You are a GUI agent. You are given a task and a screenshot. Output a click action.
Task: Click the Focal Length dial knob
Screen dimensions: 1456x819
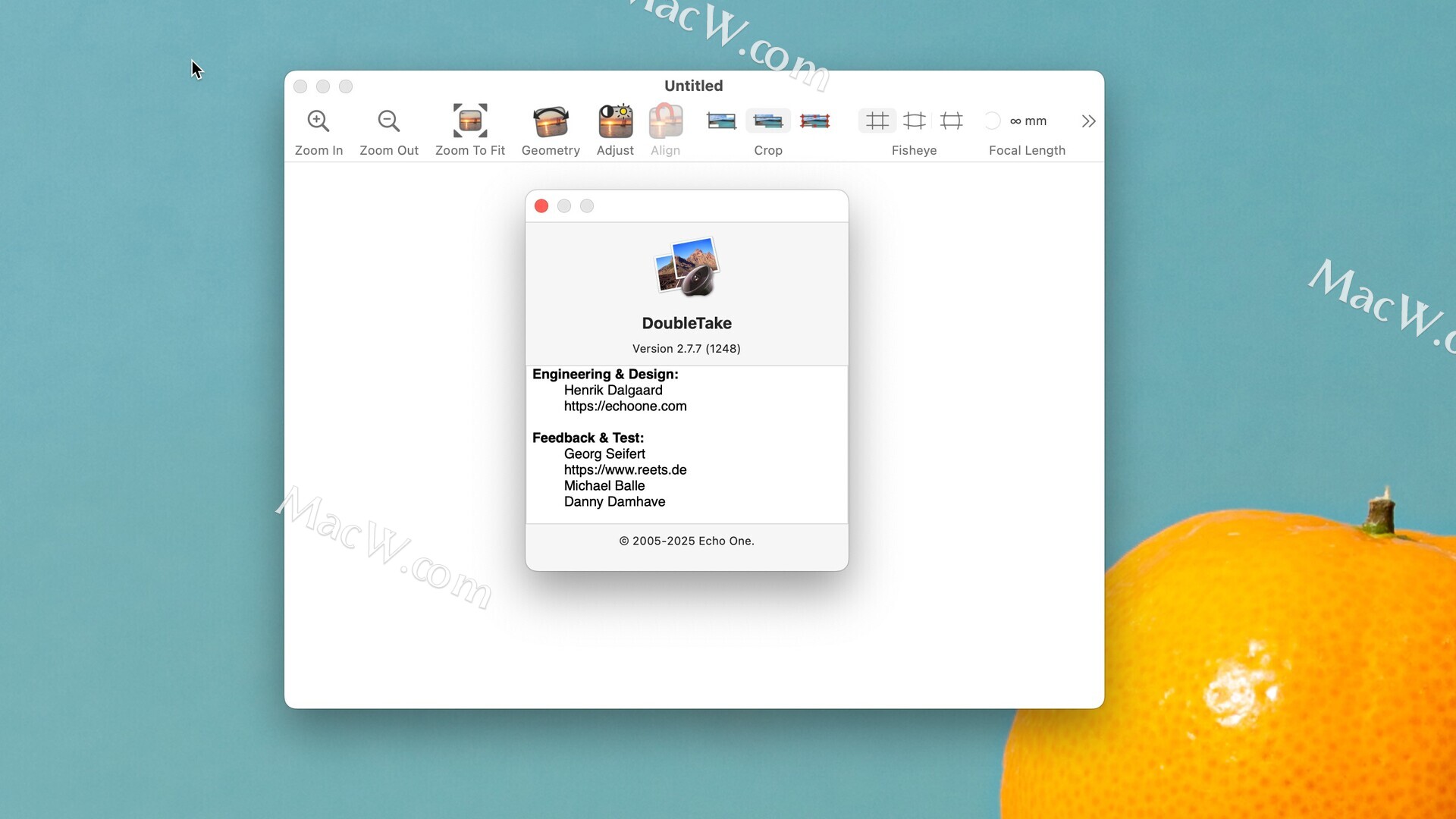(x=992, y=121)
